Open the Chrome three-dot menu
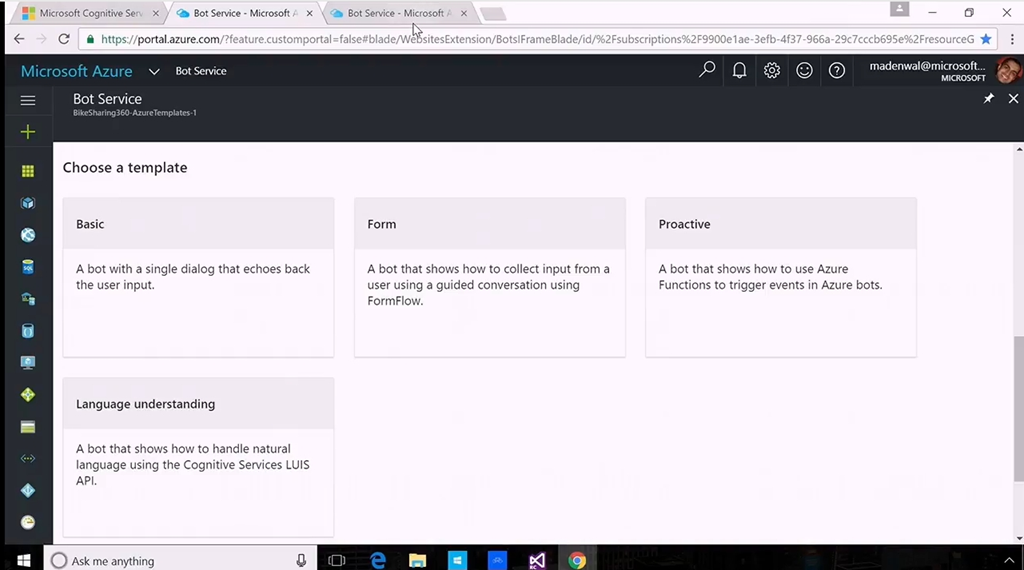 (1012, 39)
